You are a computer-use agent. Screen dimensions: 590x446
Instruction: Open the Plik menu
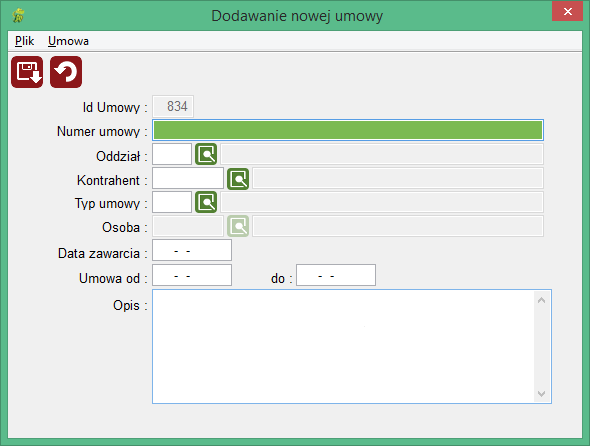point(24,41)
